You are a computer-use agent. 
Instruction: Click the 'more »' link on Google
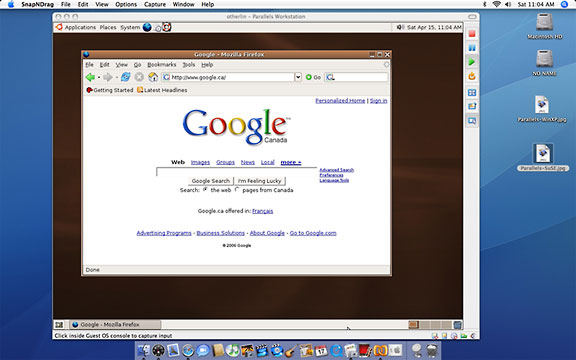291,162
